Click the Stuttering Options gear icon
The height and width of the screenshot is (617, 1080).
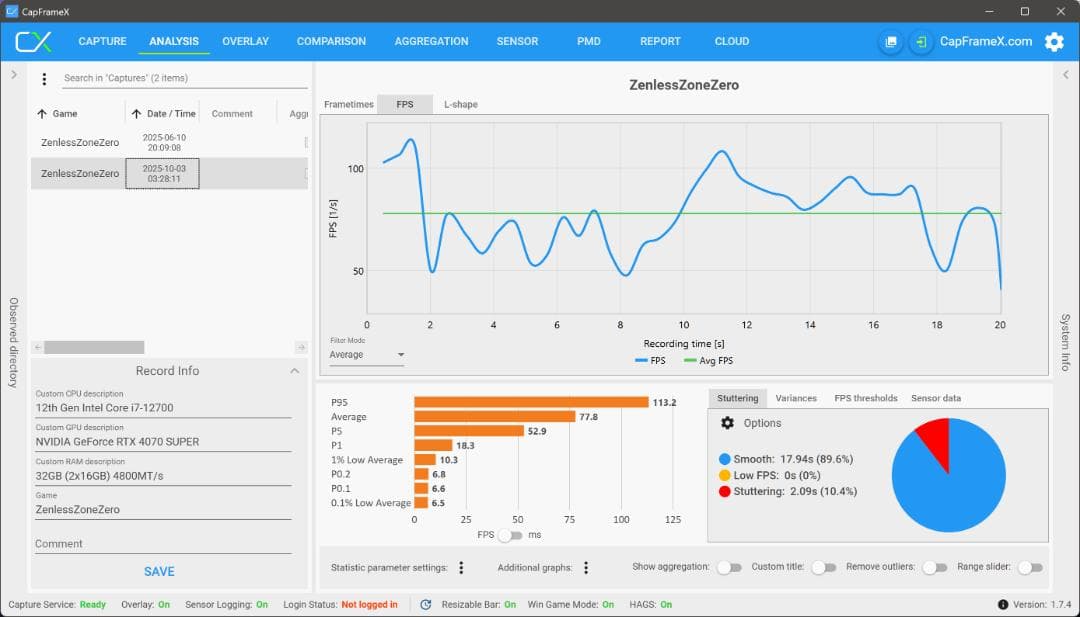[x=728, y=423]
